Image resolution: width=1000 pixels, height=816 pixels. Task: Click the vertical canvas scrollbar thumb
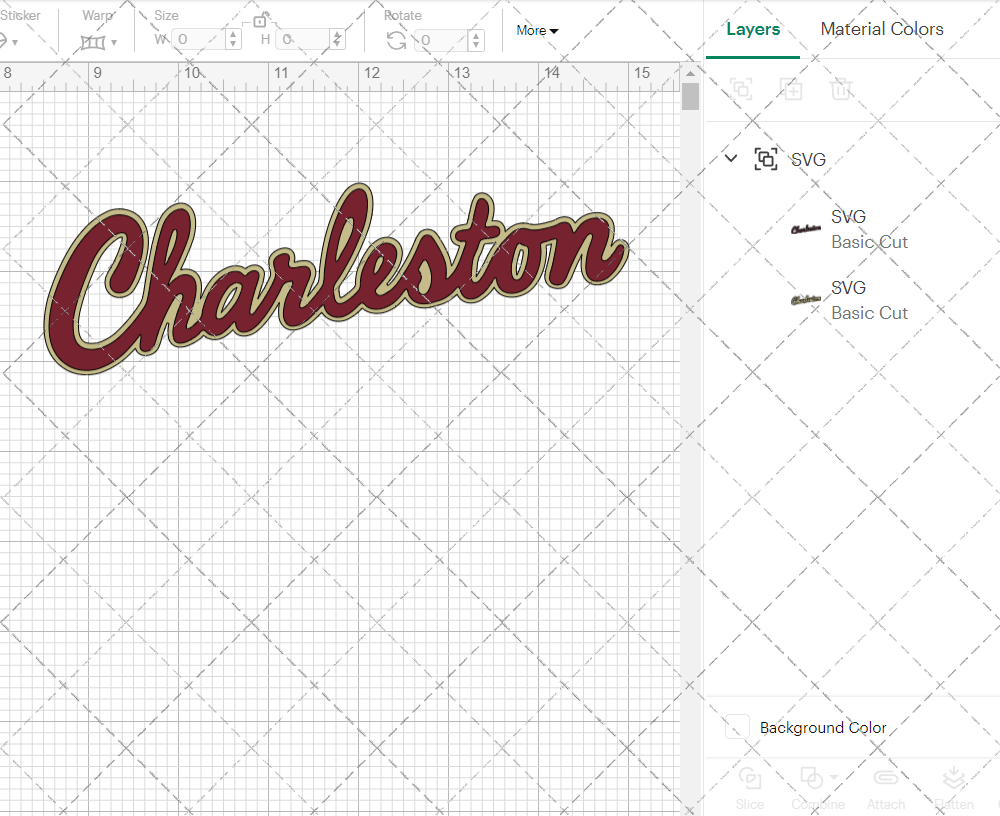click(x=690, y=97)
